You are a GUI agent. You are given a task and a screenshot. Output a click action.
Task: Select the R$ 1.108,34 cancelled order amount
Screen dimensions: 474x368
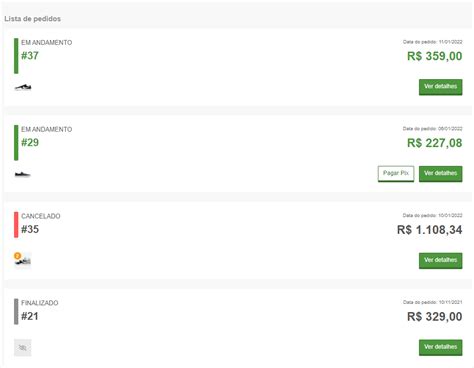tap(429, 230)
